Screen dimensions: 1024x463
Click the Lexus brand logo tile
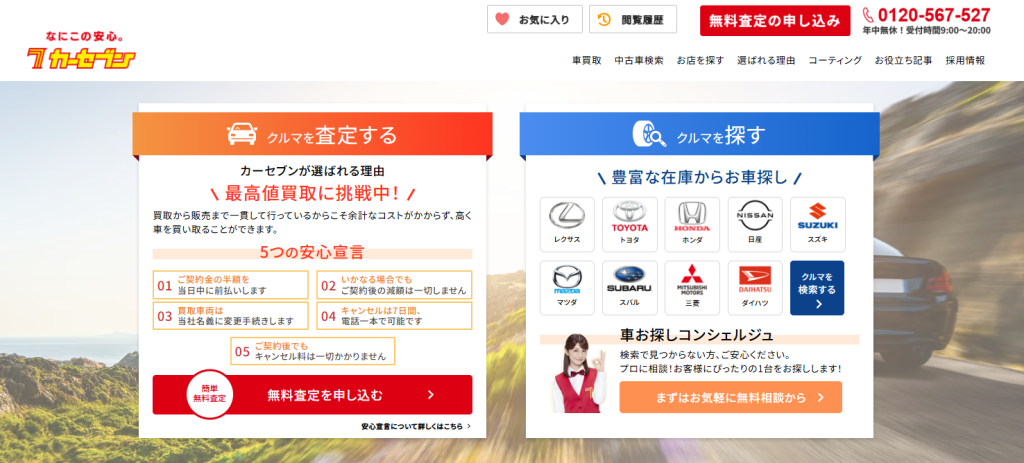[x=567, y=224]
